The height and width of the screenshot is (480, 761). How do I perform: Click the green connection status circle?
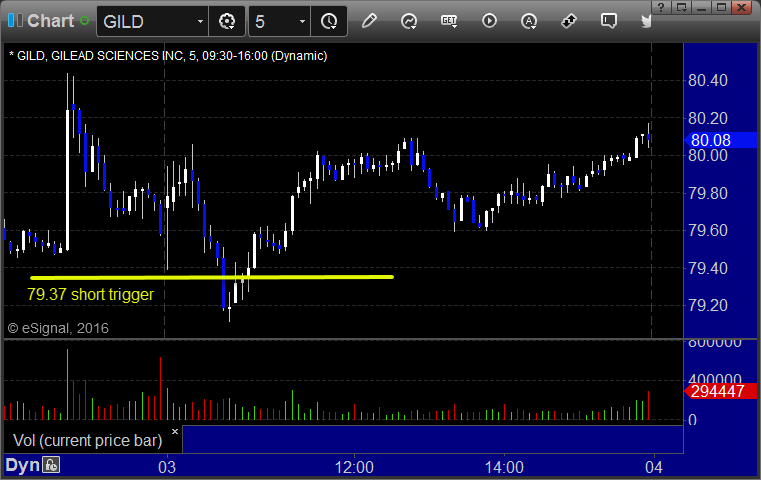84,21
